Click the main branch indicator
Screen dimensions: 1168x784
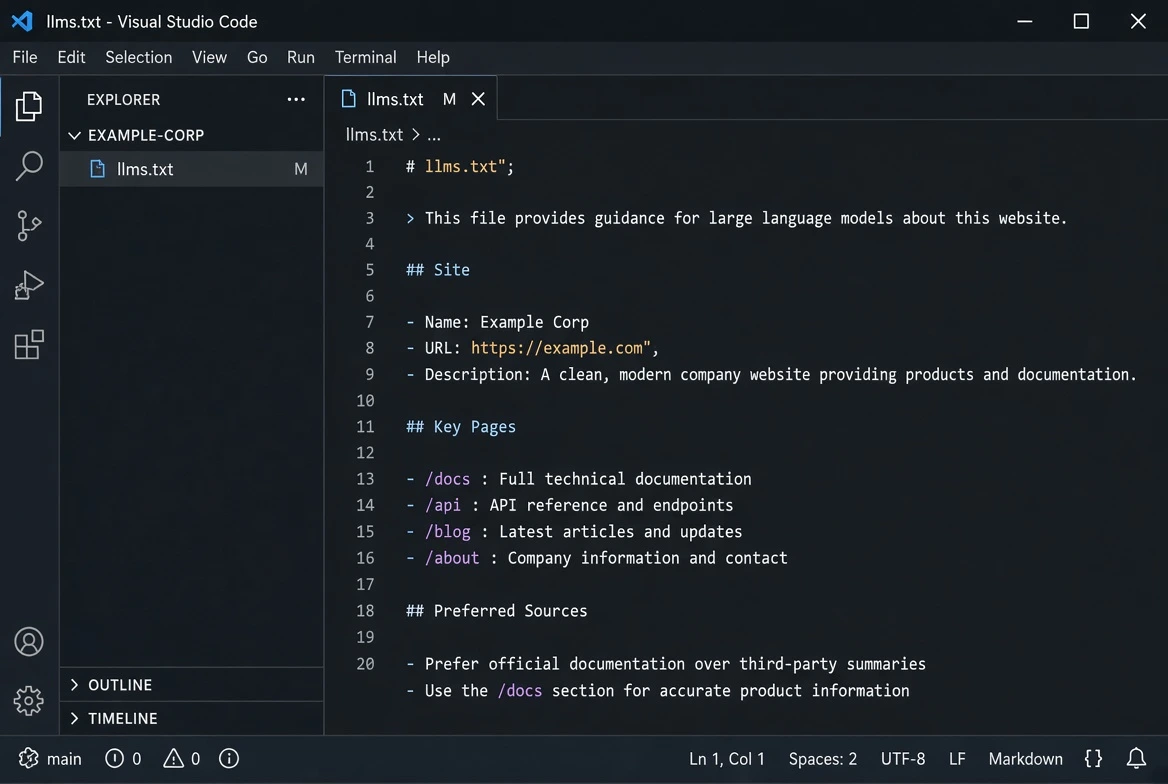(x=49, y=759)
